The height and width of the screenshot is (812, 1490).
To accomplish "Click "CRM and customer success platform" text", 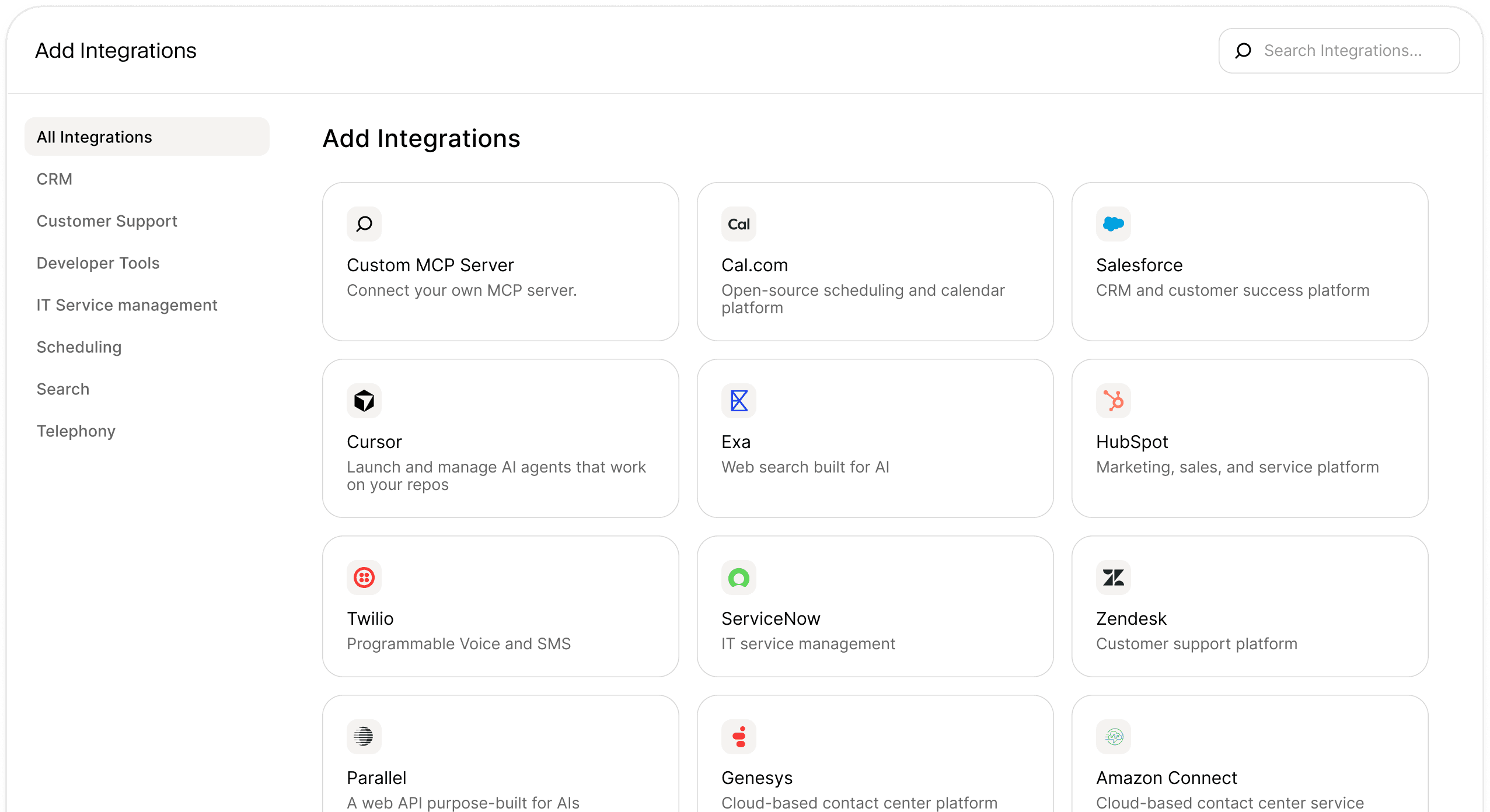I will [1233, 290].
